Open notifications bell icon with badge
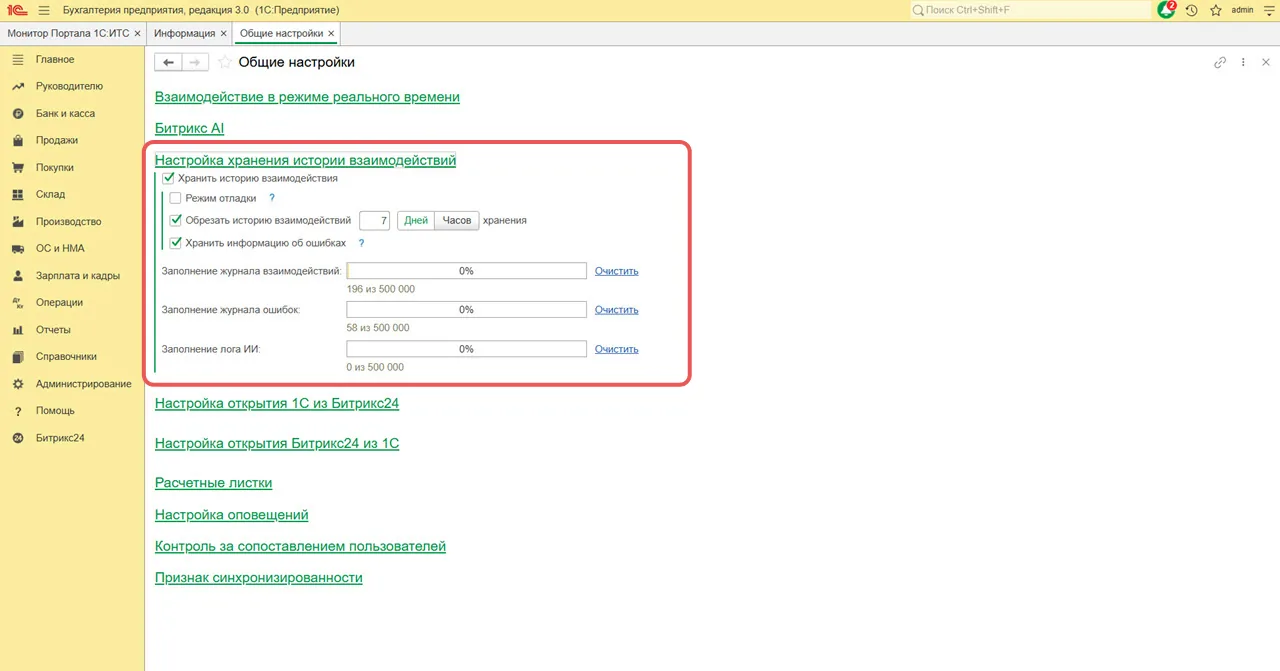Screen dimensions: 1280x671 (x=1167, y=10)
